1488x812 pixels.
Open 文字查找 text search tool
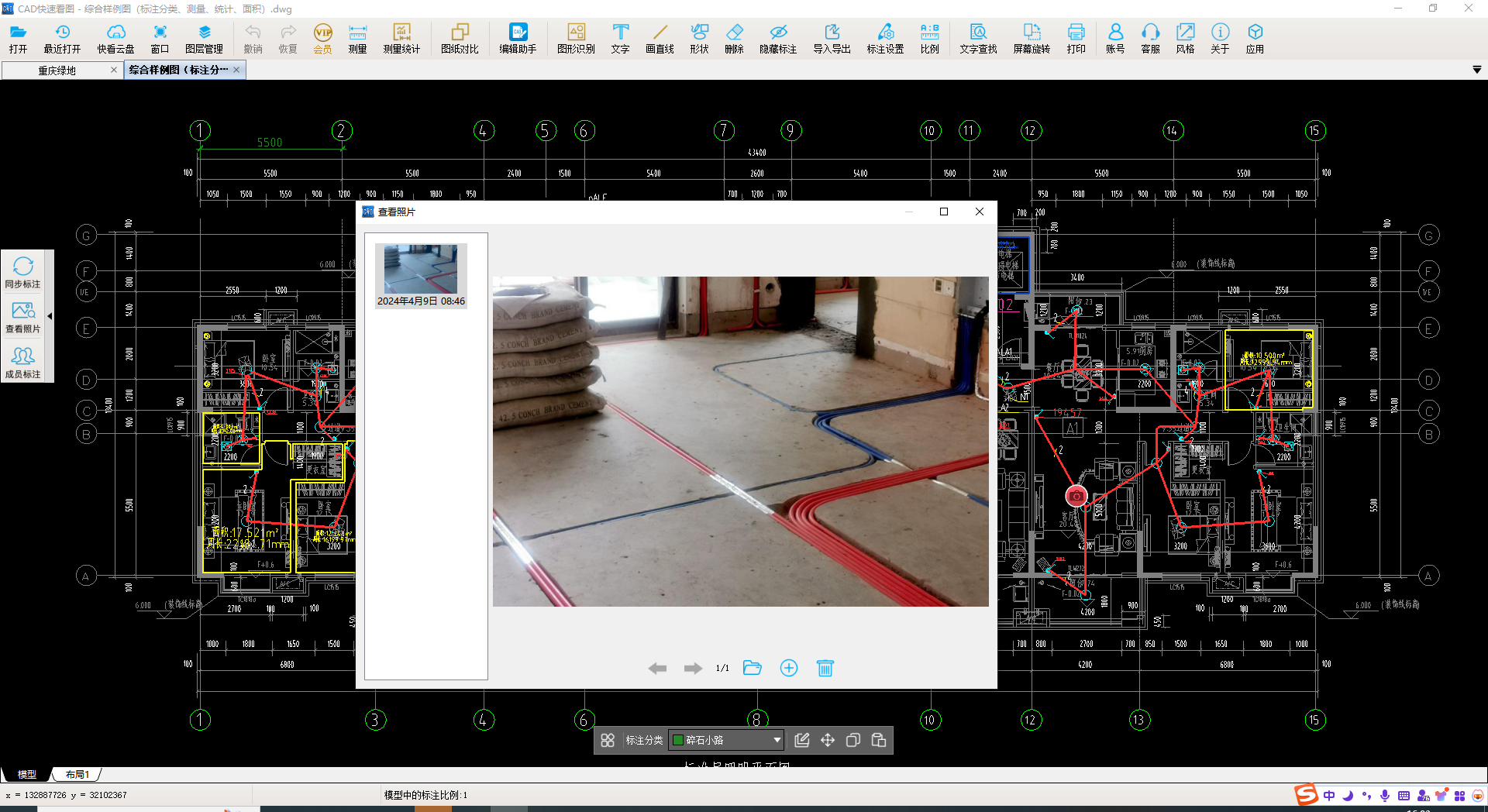pos(978,38)
